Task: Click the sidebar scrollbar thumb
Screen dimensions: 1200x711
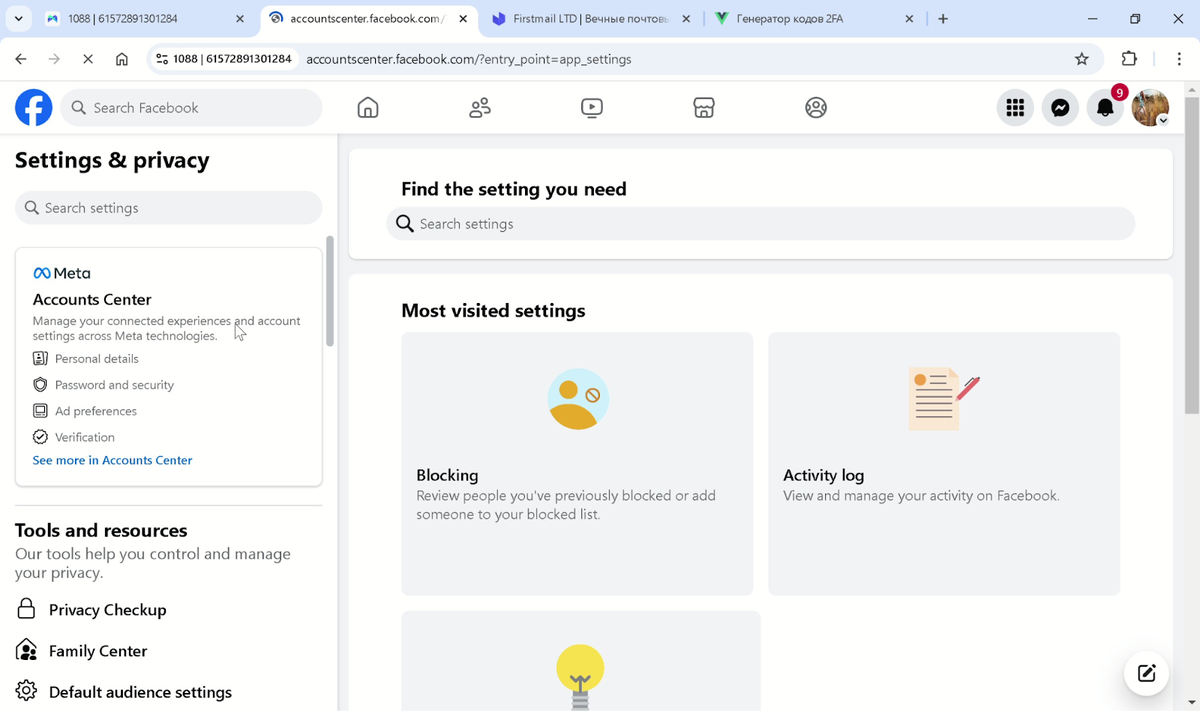Action: point(330,291)
